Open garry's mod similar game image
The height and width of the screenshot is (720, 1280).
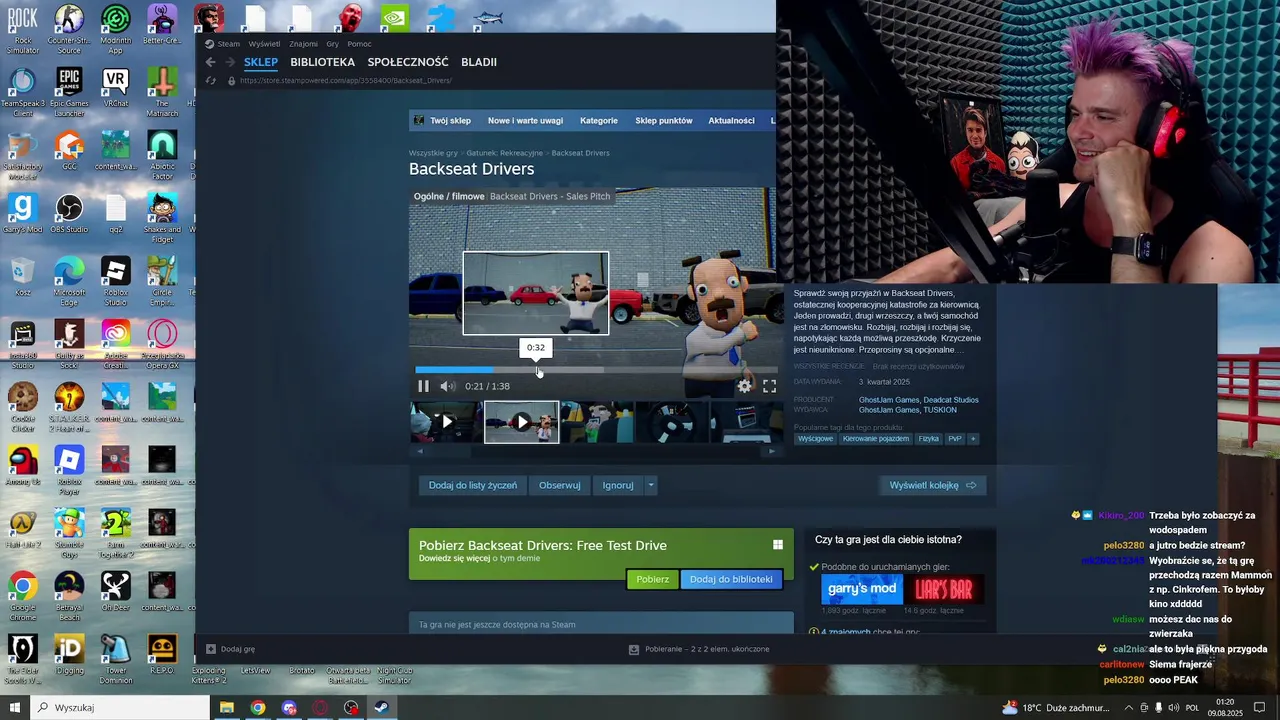[861, 589]
